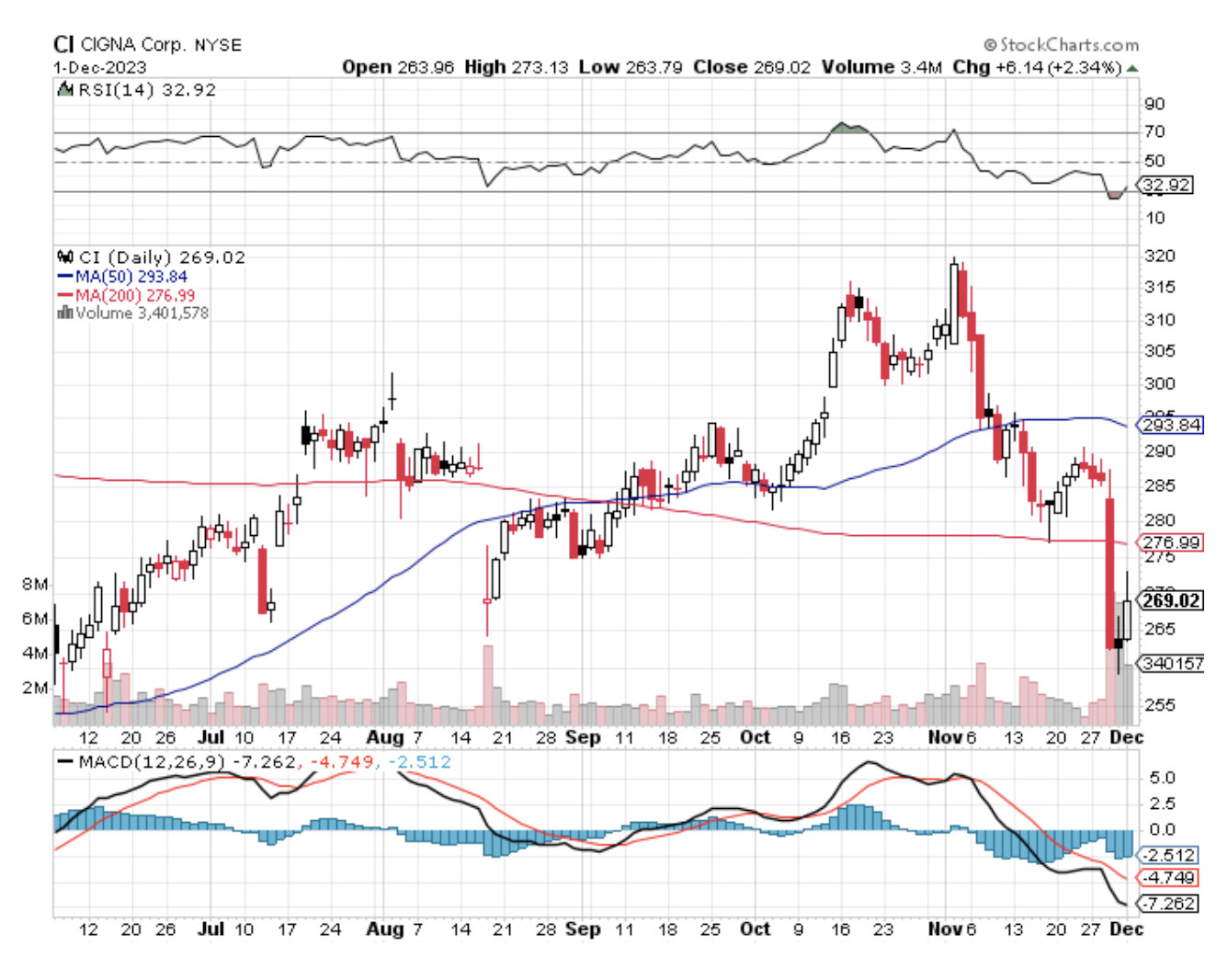Select the red MA(200) legend line swatch
Screen dimensions: 1228x980
65,295
